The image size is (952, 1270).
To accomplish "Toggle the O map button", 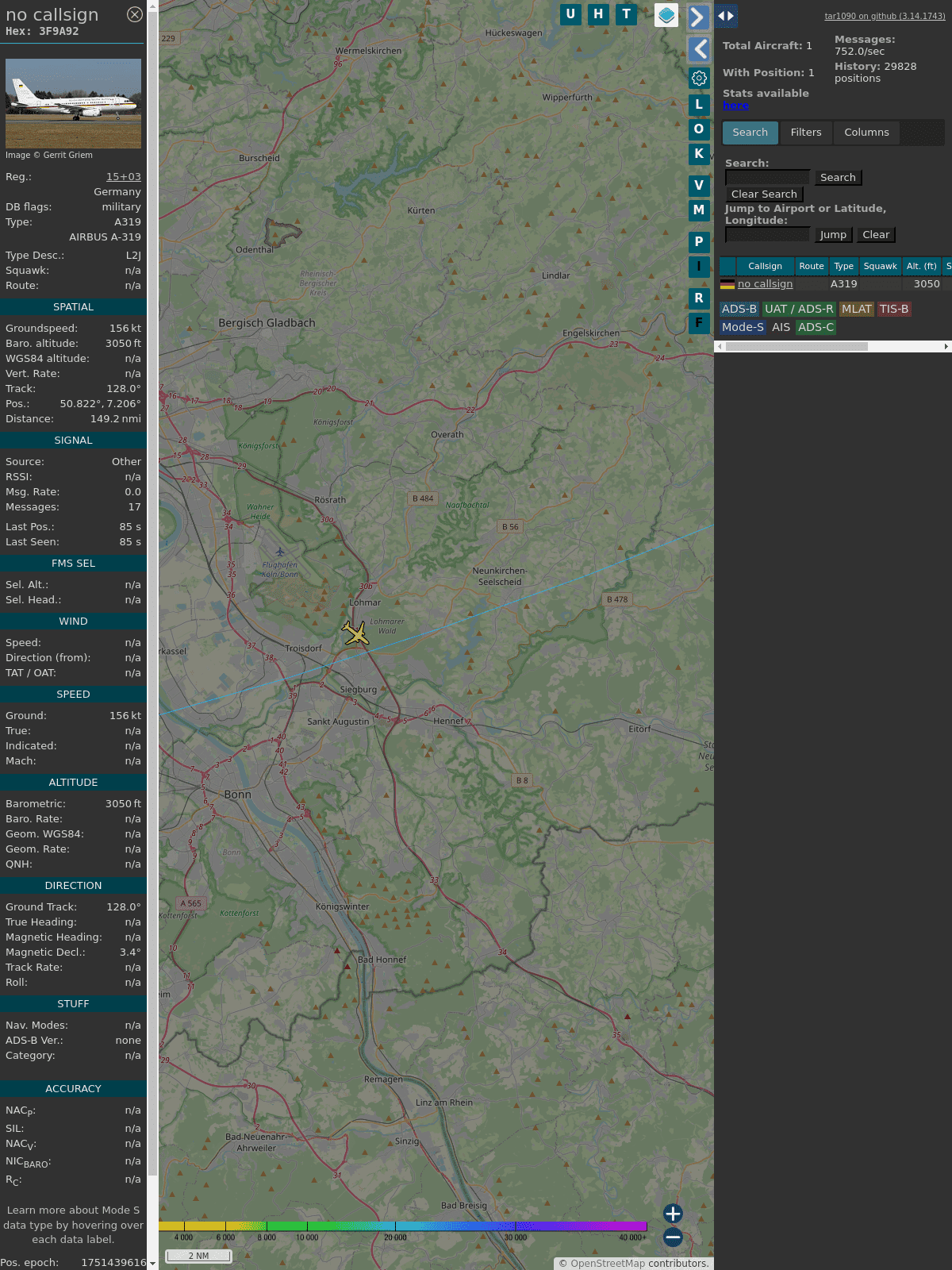I will (699, 129).
